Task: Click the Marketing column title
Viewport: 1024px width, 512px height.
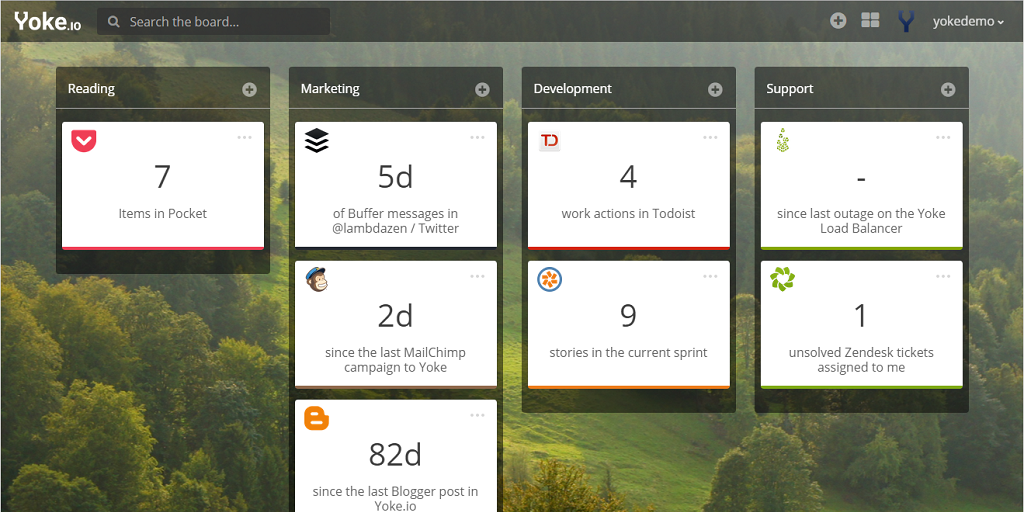Action: (x=330, y=89)
